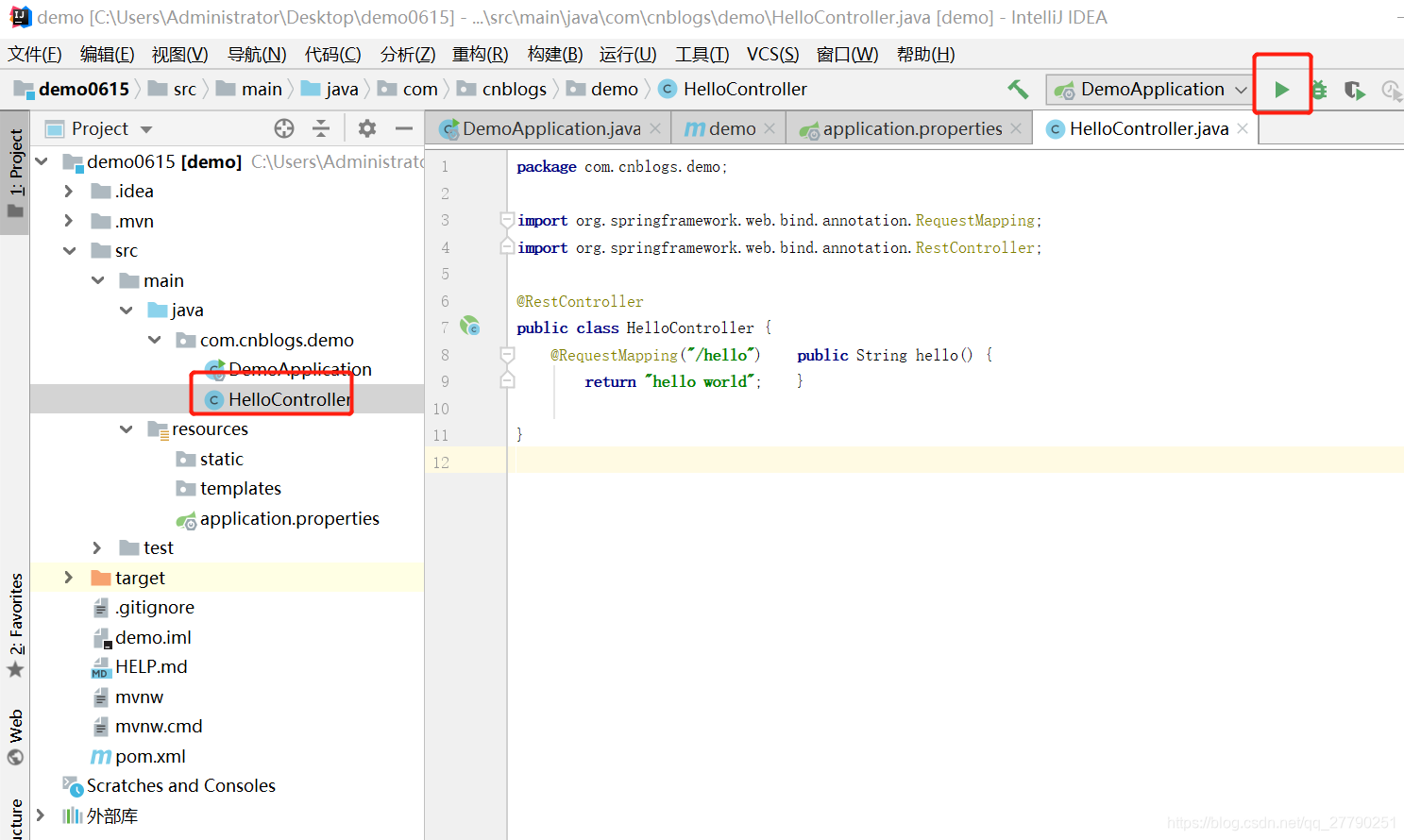Collapse the com.cnblogs.demo package
Viewport: 1404px width, 840px height.
[154, 340]
